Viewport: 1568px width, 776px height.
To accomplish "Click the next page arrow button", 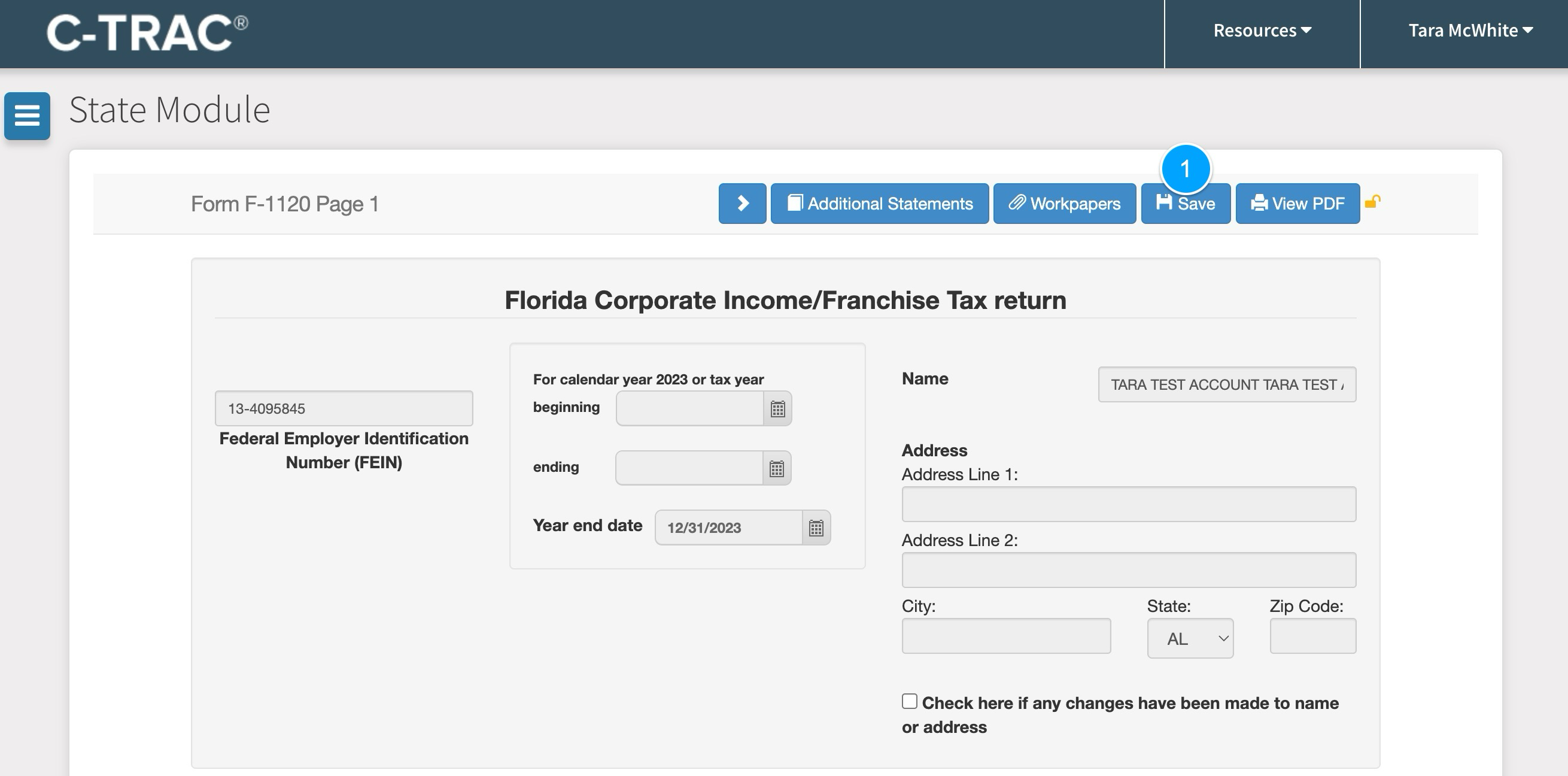I will click(x=742, y=204).
